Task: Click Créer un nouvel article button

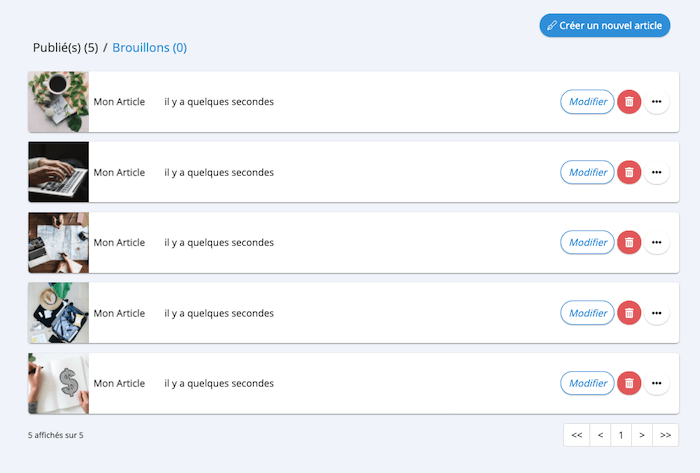Action: coord(604,25)
